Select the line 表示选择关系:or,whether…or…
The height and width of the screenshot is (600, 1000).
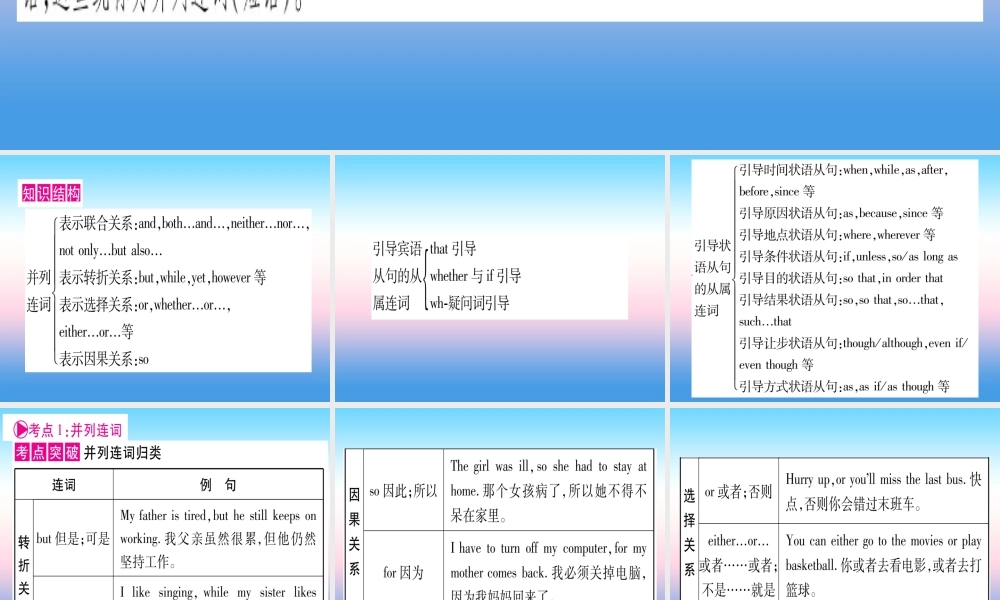pyautogui.click(x=145, y=305)
